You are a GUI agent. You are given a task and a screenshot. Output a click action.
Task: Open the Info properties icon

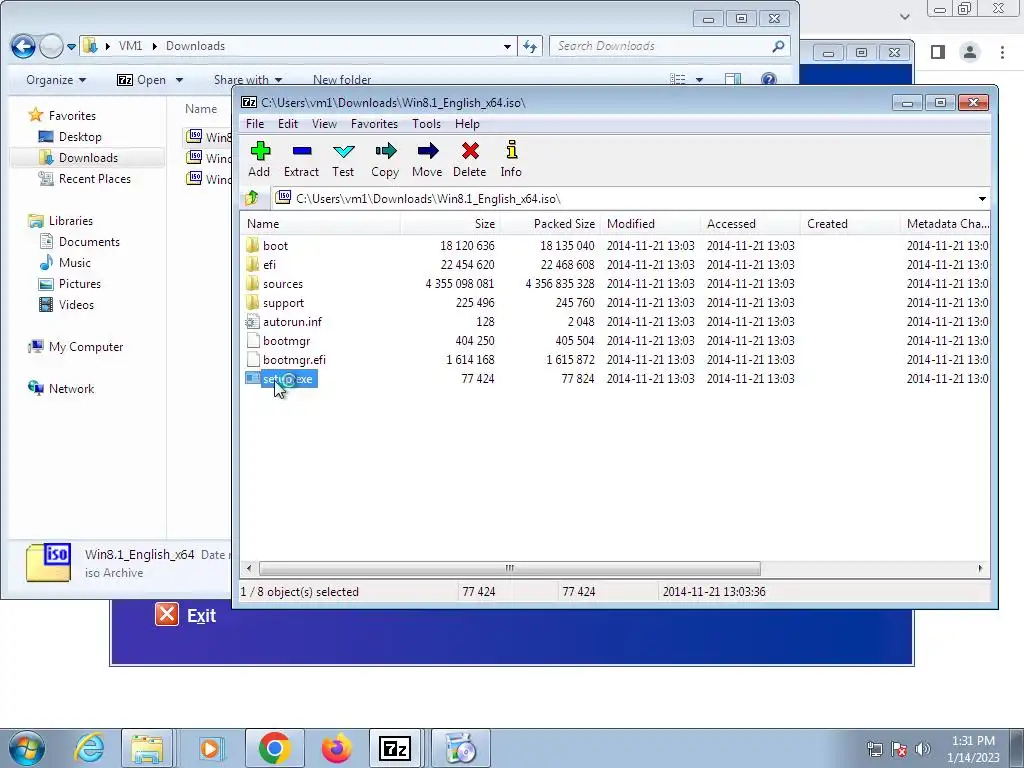click(511, 159)
